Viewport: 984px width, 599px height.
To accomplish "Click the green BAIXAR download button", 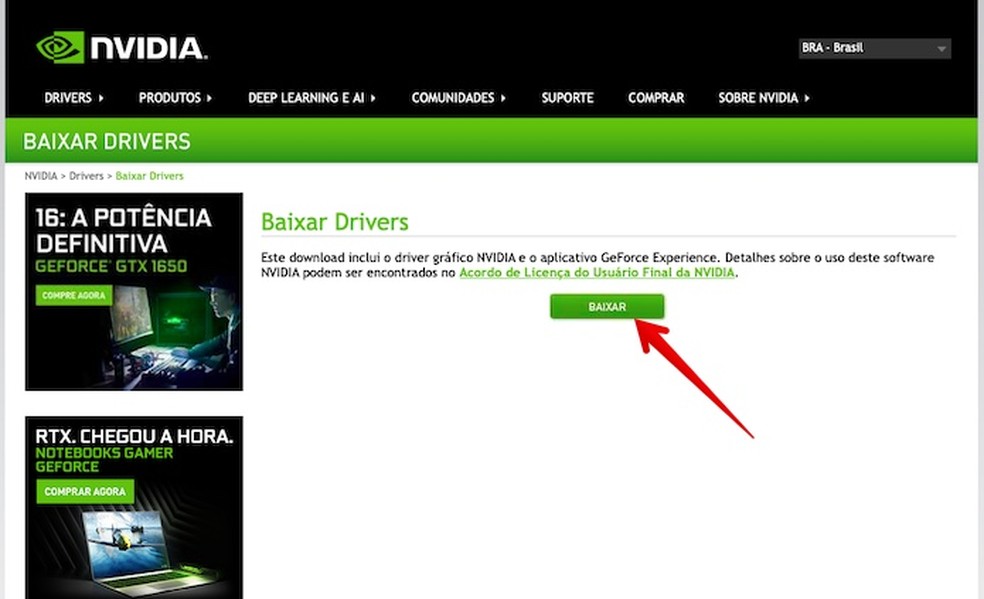I will click(607, 307).
